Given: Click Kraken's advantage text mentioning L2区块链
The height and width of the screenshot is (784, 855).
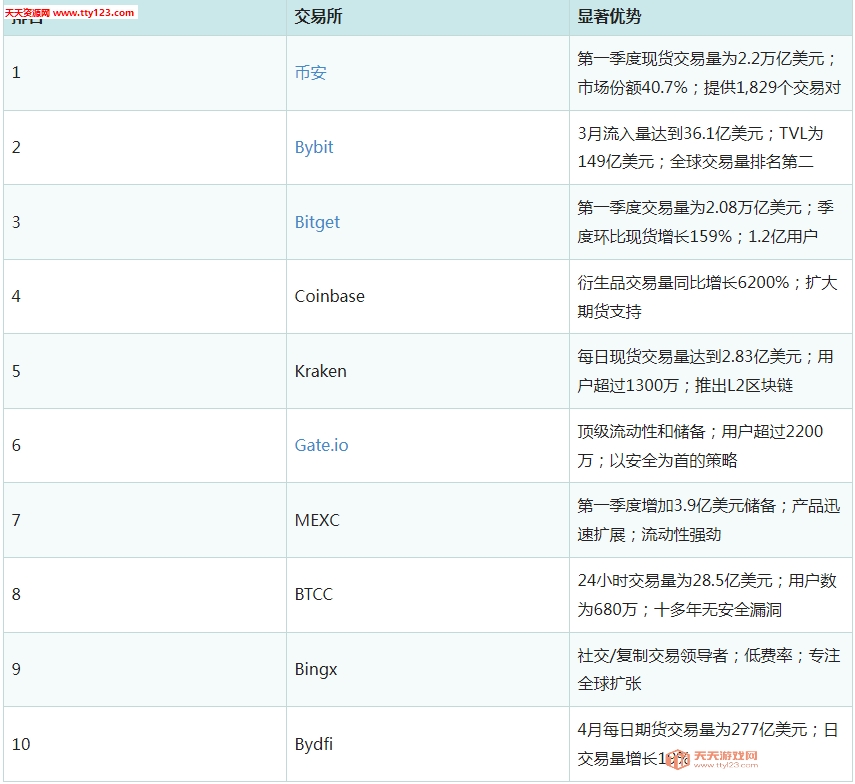Looking at the screenshot, I should (705, 371).
